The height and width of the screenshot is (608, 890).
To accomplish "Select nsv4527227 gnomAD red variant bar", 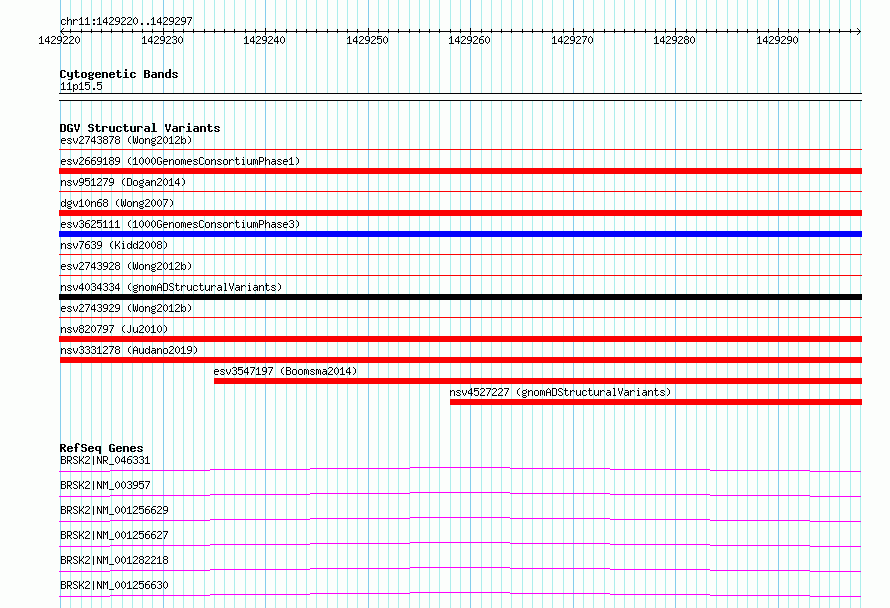I will coord(656,402).
